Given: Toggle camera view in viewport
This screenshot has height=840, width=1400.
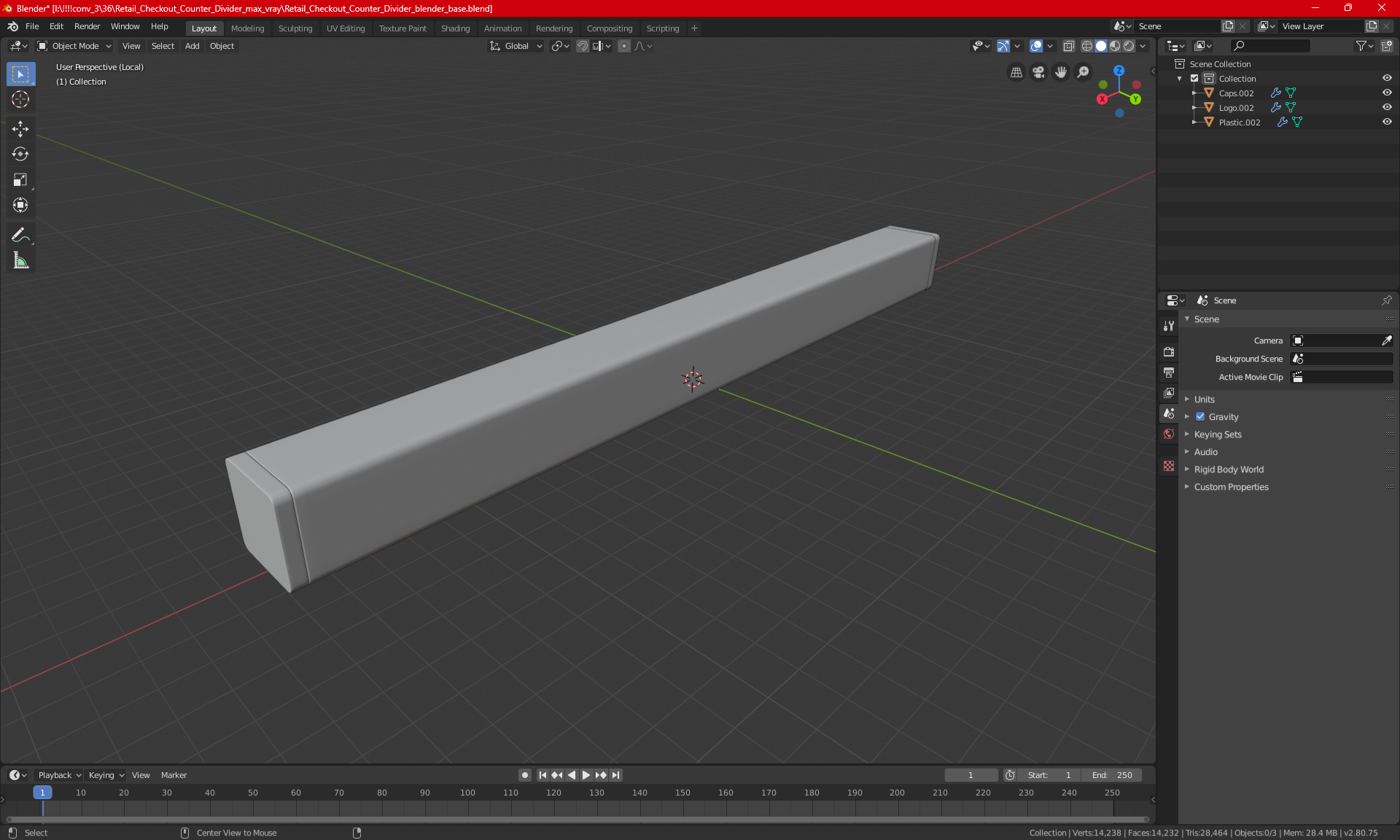Looking at the screenshot, I should tap(1038, 72).
